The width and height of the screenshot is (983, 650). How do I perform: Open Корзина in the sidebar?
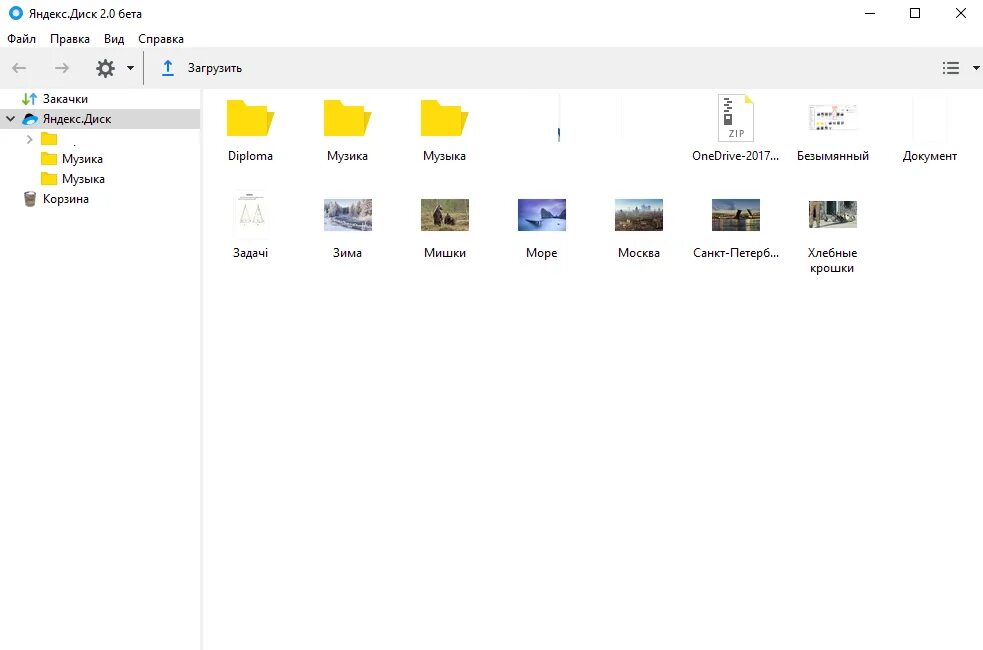tap(65, 199)
